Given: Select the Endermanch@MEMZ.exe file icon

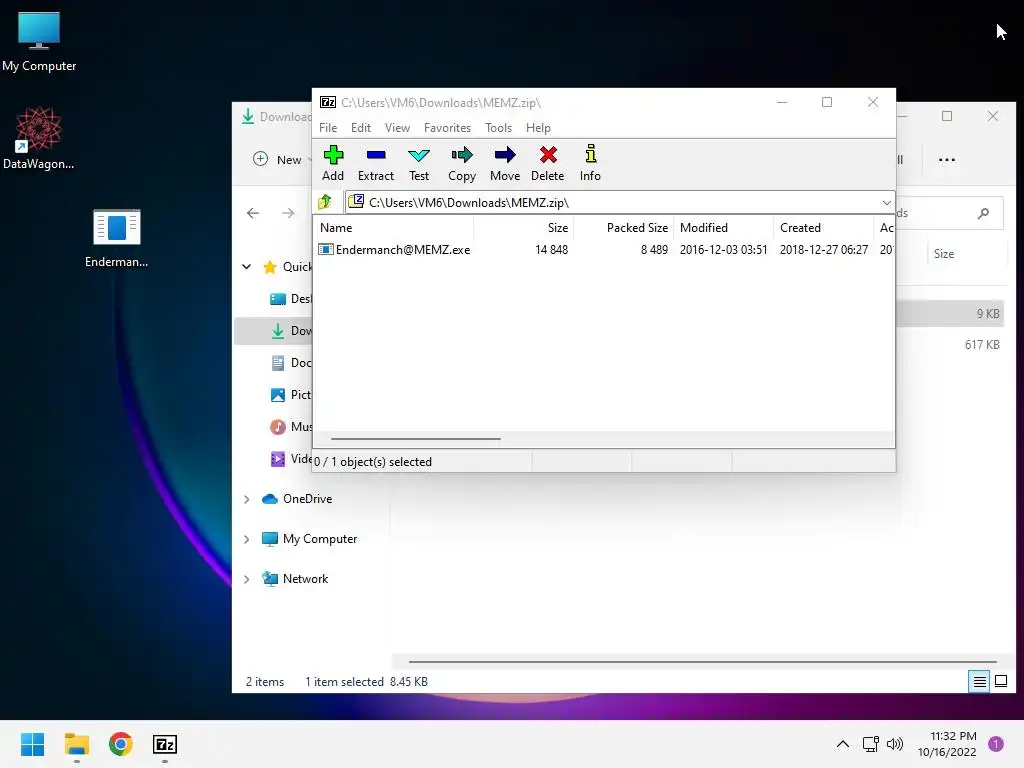Looking at the screenshot, I should [325, 249].
